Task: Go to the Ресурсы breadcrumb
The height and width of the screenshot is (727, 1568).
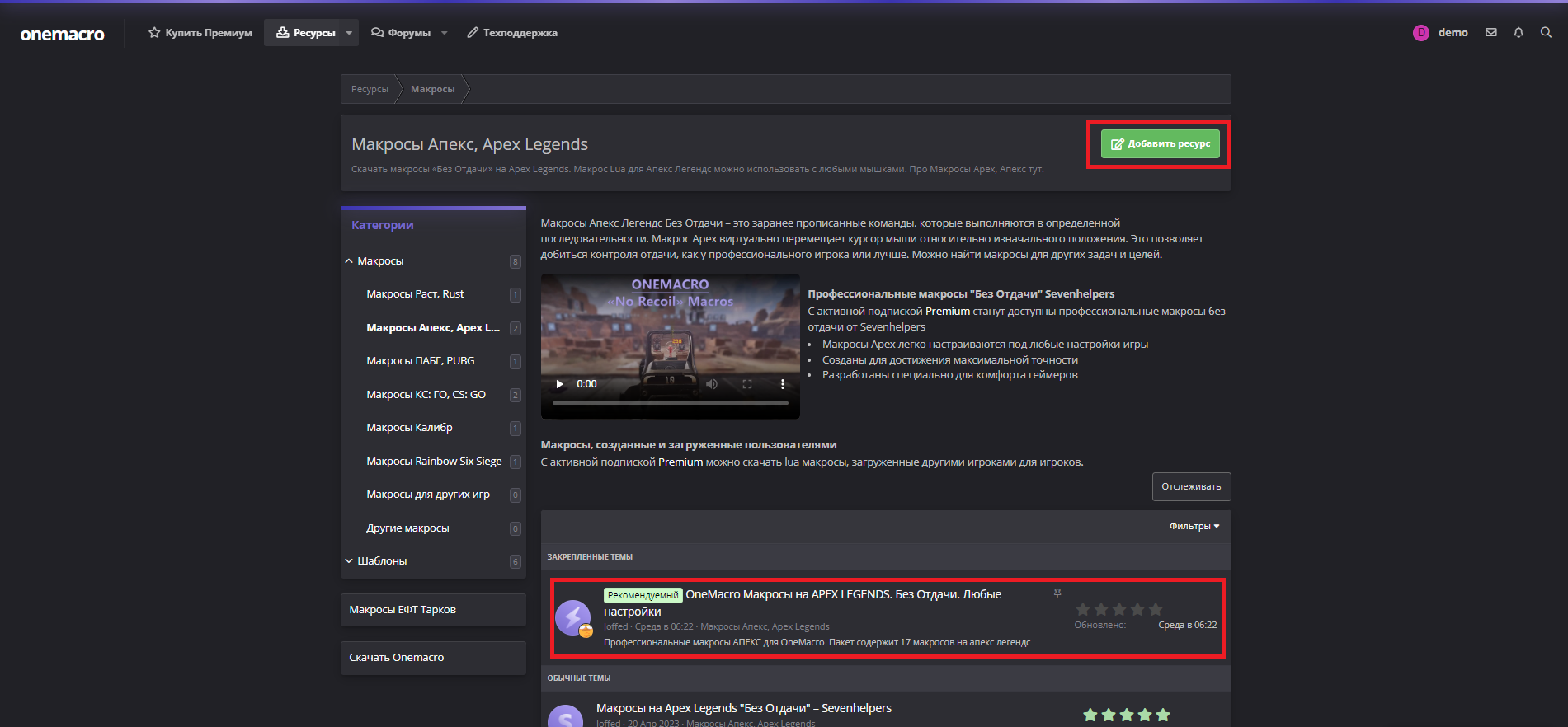Action: pyautogui.click(x=370, y=89)
